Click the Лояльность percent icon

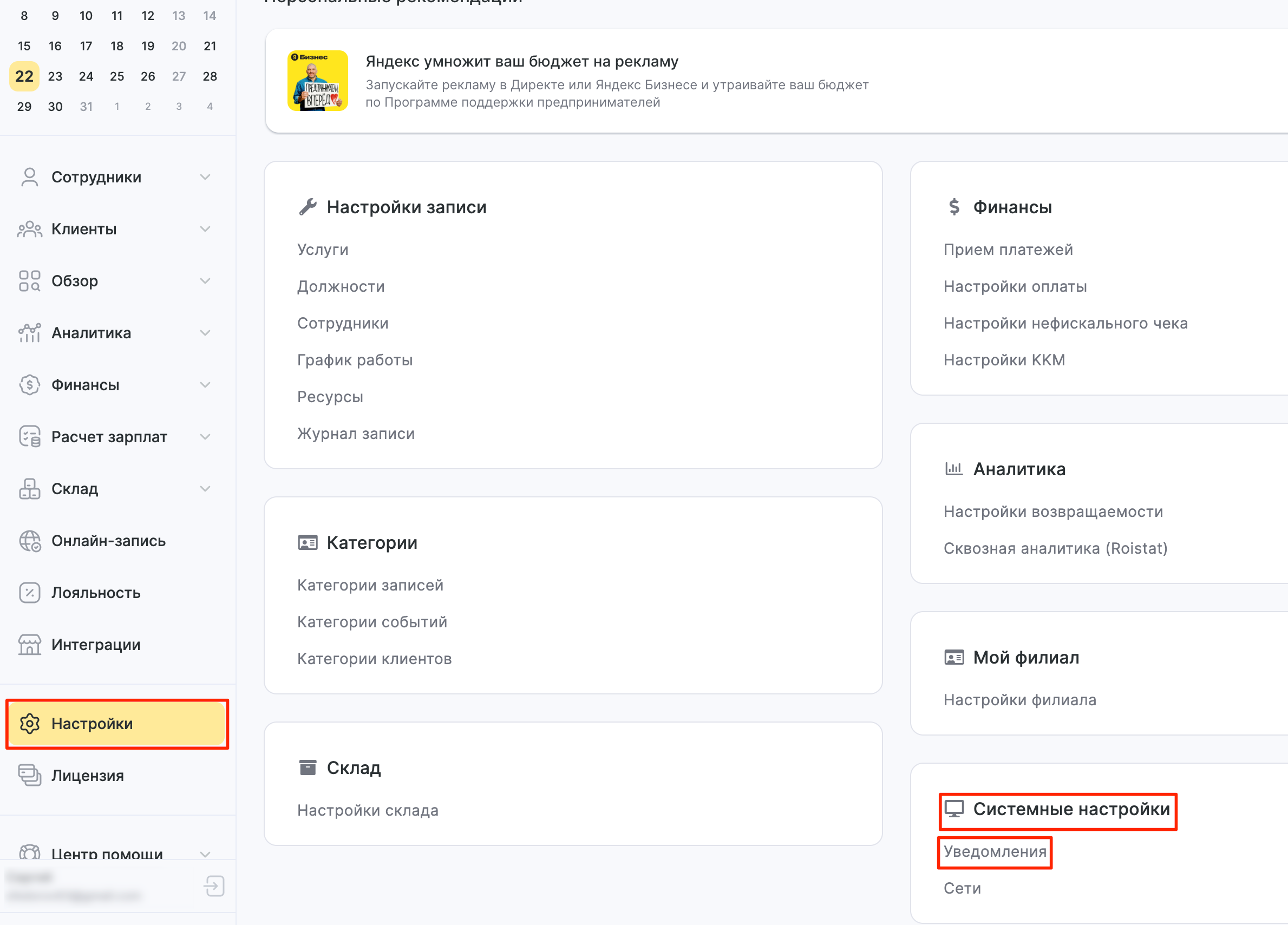coord(30,592)
